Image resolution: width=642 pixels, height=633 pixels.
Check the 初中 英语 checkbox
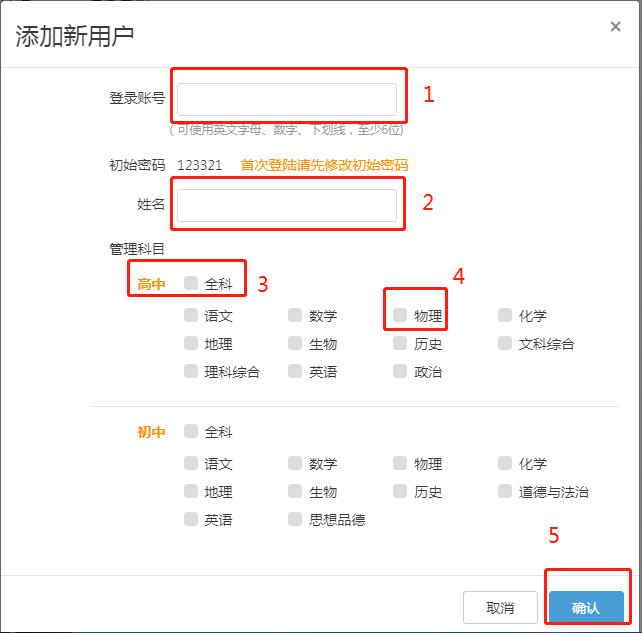tap(191, 520)
